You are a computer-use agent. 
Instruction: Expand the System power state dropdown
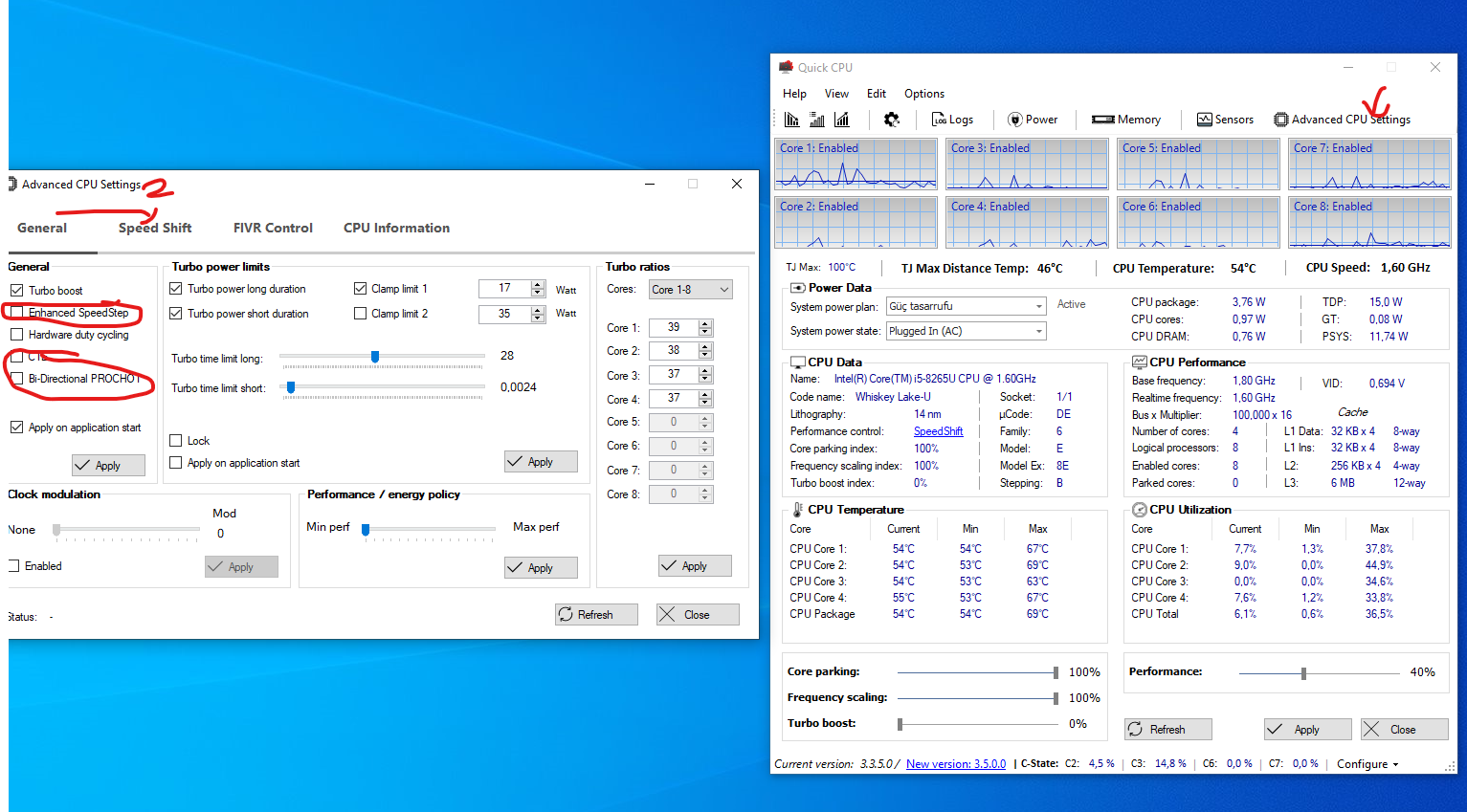tap(965, 331)
